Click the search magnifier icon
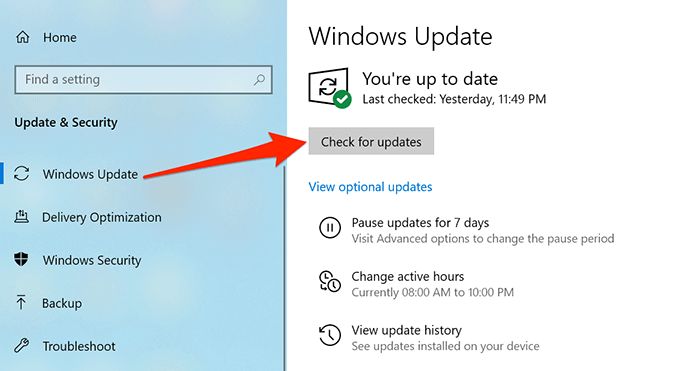 tap(259, 79)
